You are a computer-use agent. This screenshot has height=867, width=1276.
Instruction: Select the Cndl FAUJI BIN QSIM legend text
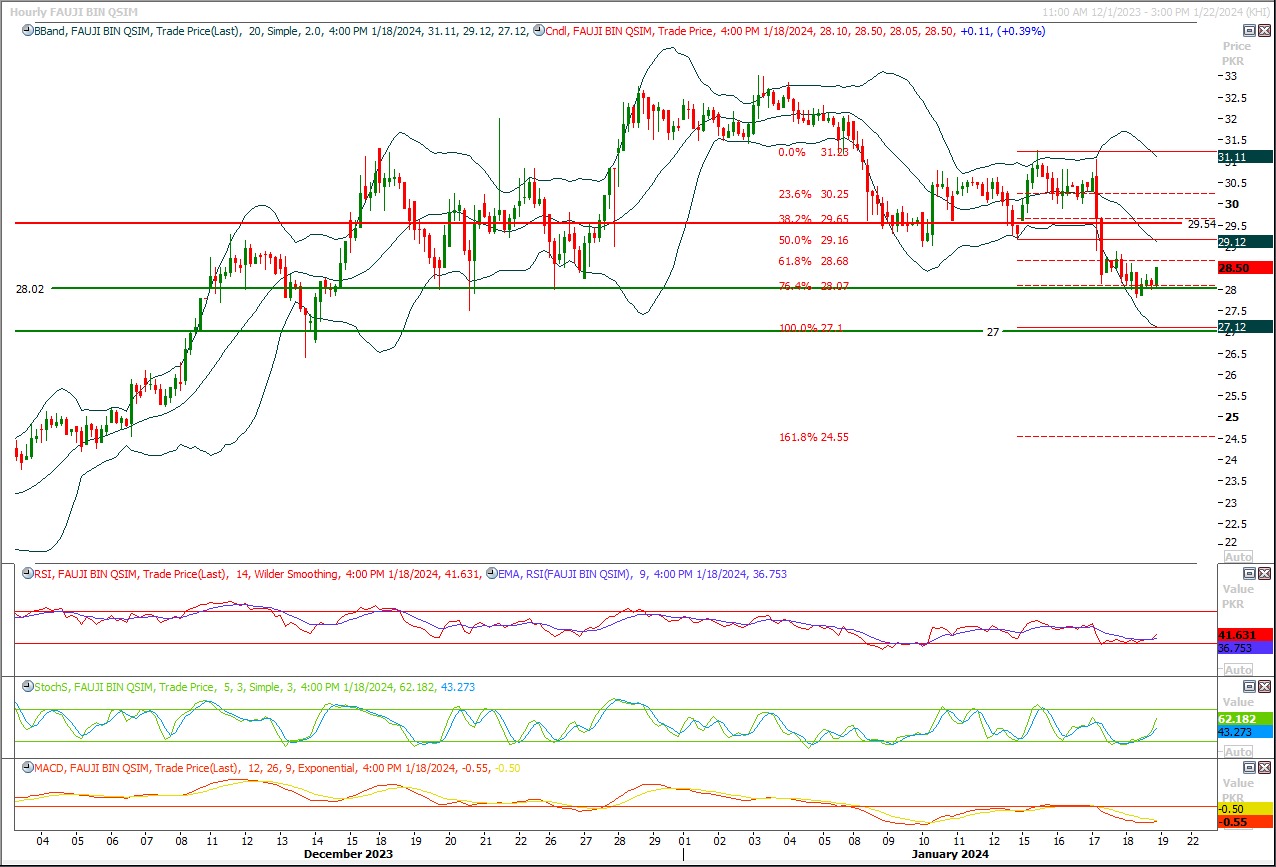(795, 31)
